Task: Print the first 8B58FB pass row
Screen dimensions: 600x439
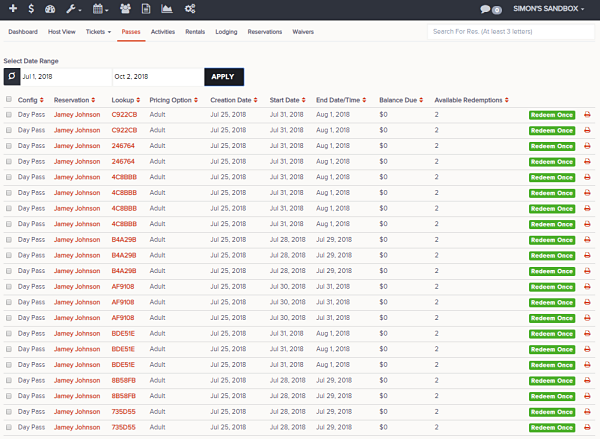Action: (587, 380)
